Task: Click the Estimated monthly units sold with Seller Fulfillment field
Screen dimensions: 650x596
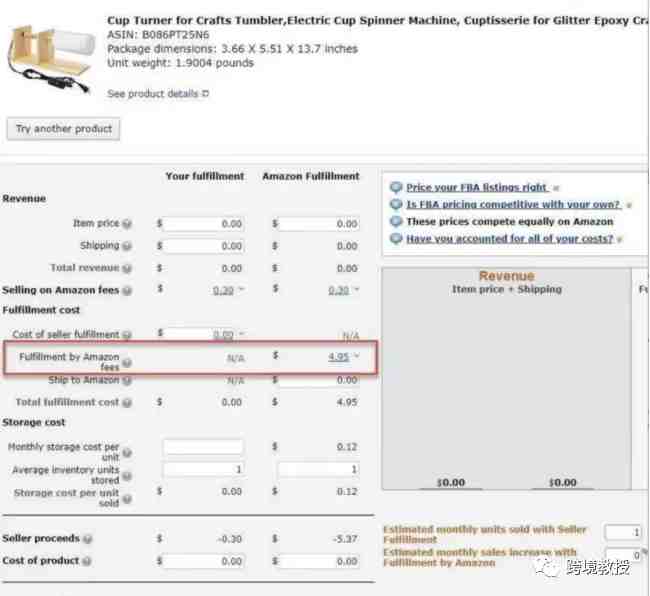Action: (623, 532)
